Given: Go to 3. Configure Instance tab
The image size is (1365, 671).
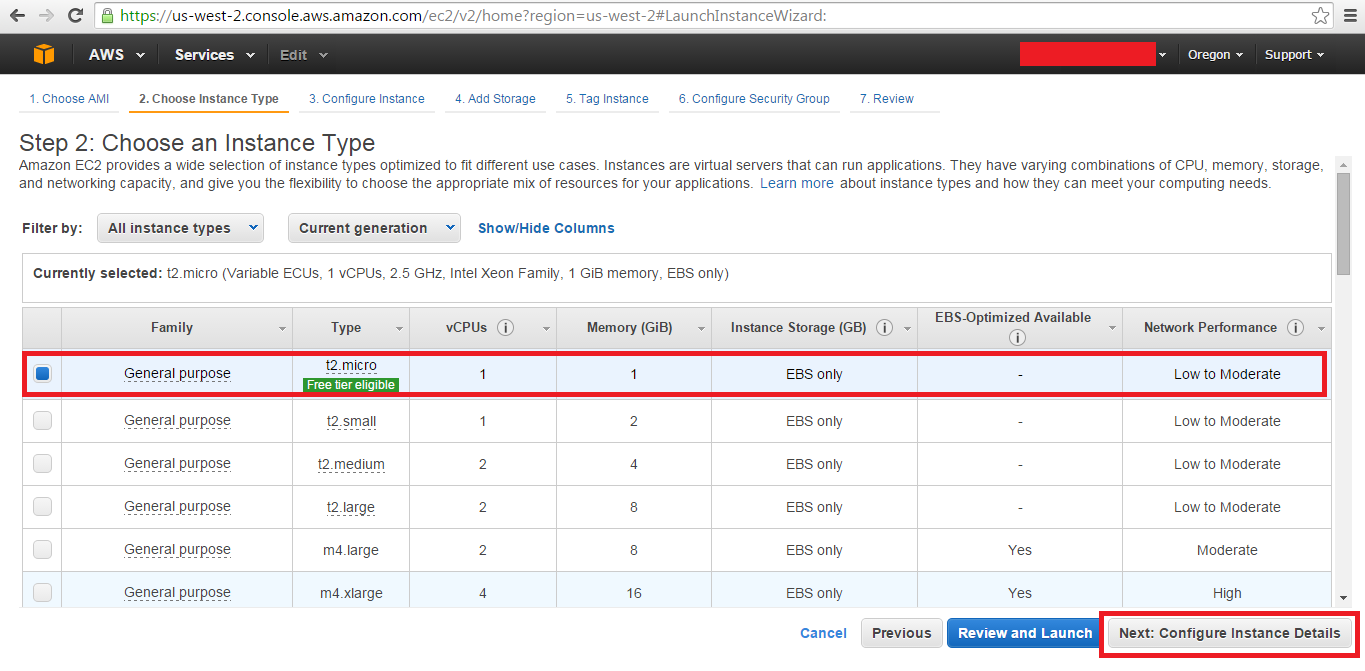Looking at the screenshot, I should tap(366, 99).
